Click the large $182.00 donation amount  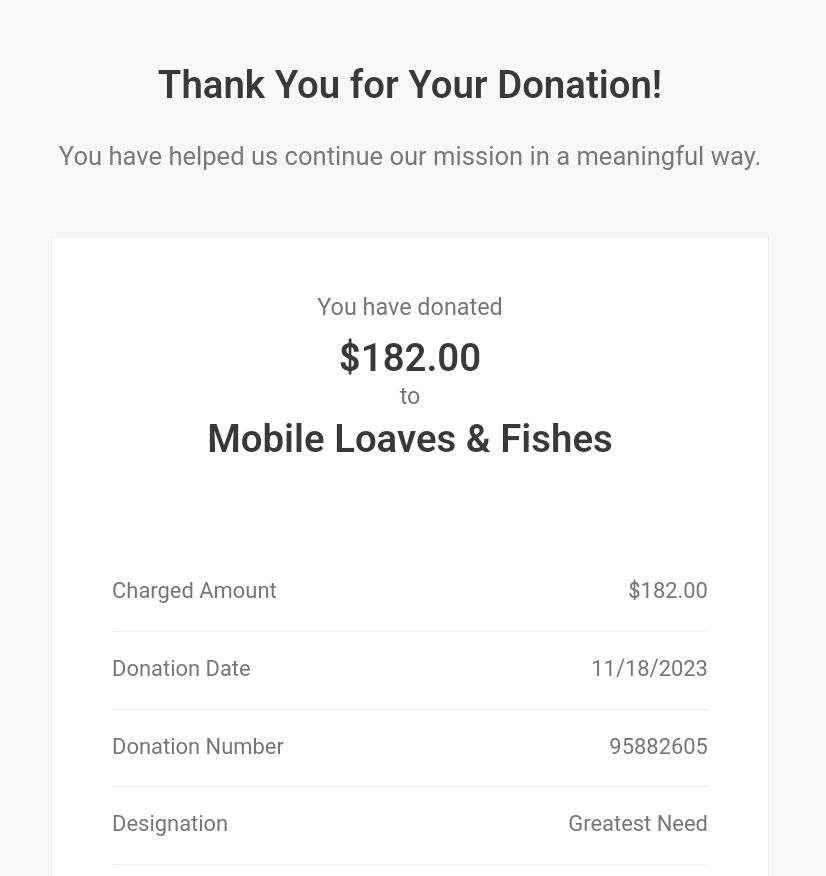click(410, 357)
